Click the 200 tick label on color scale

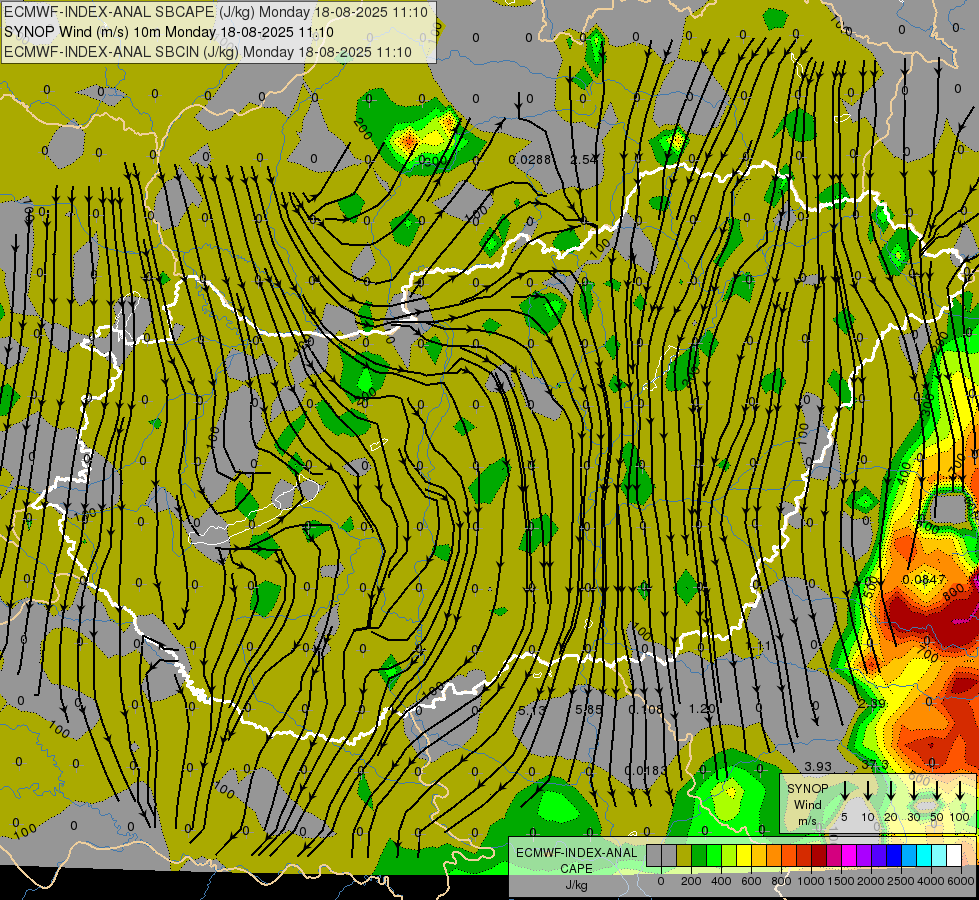(x=691, y=881)
